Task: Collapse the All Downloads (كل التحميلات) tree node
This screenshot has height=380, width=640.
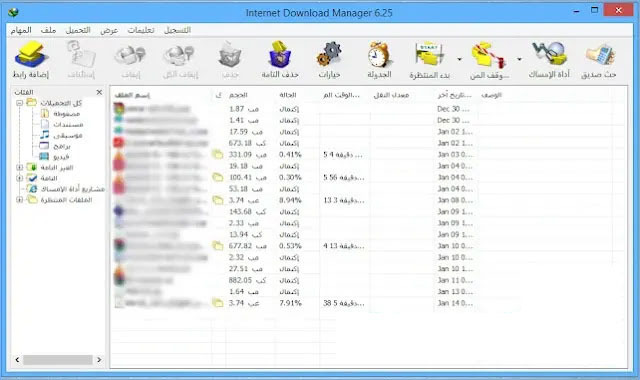Action: [x=19, y=103]
